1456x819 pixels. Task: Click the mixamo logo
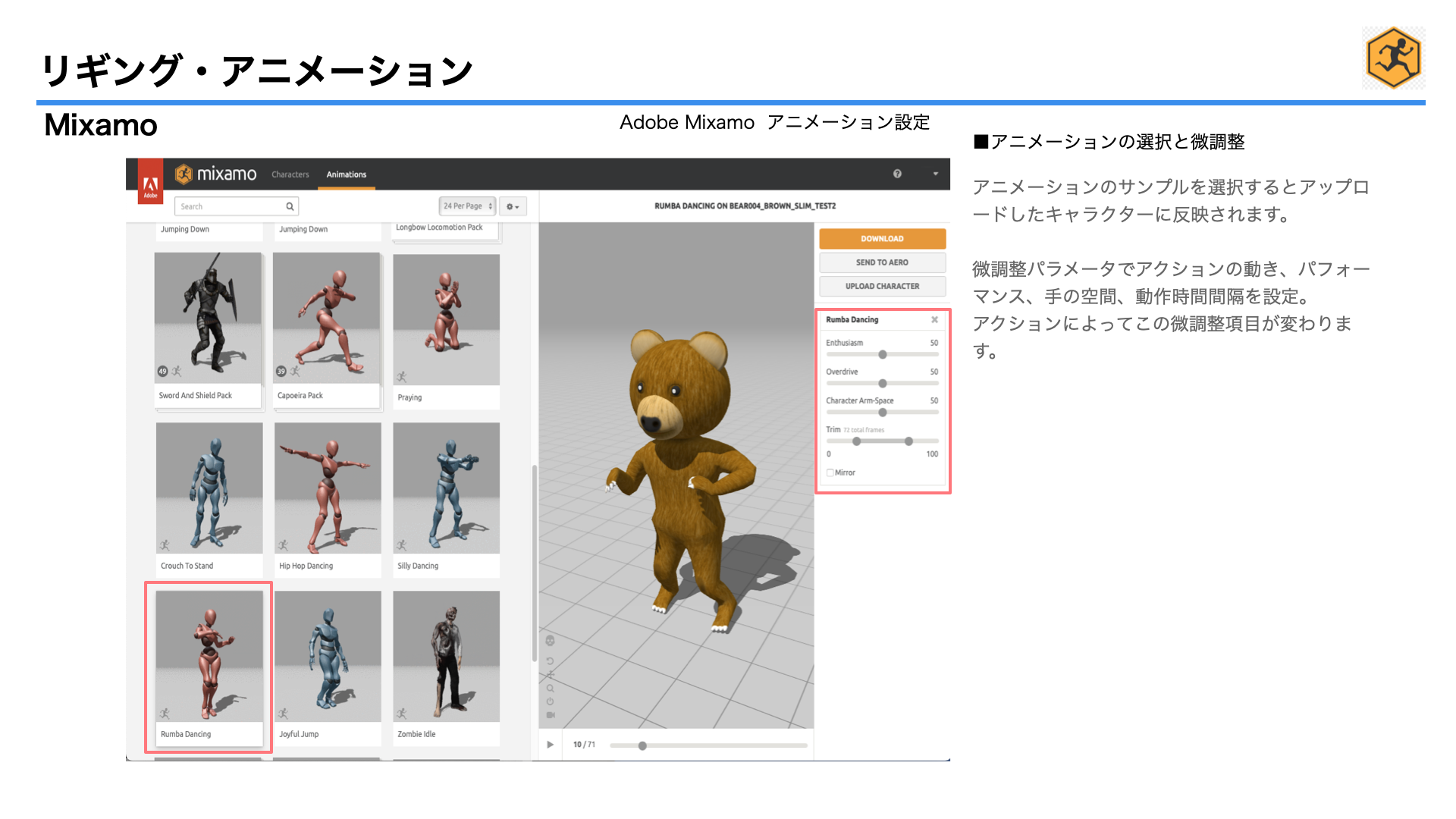tap(216, 174)
